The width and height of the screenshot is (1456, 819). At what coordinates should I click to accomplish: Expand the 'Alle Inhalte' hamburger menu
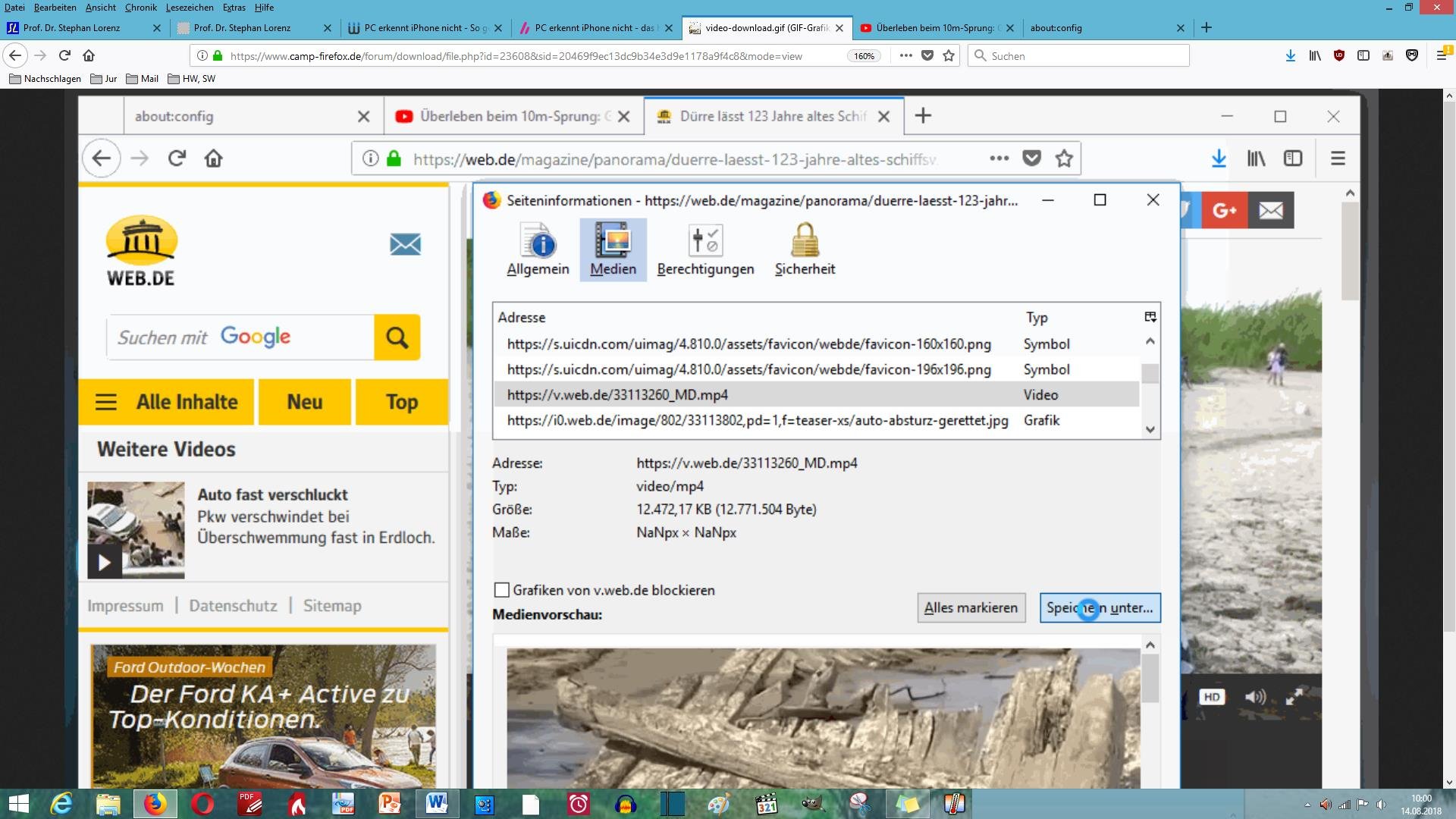pos(105,402)
